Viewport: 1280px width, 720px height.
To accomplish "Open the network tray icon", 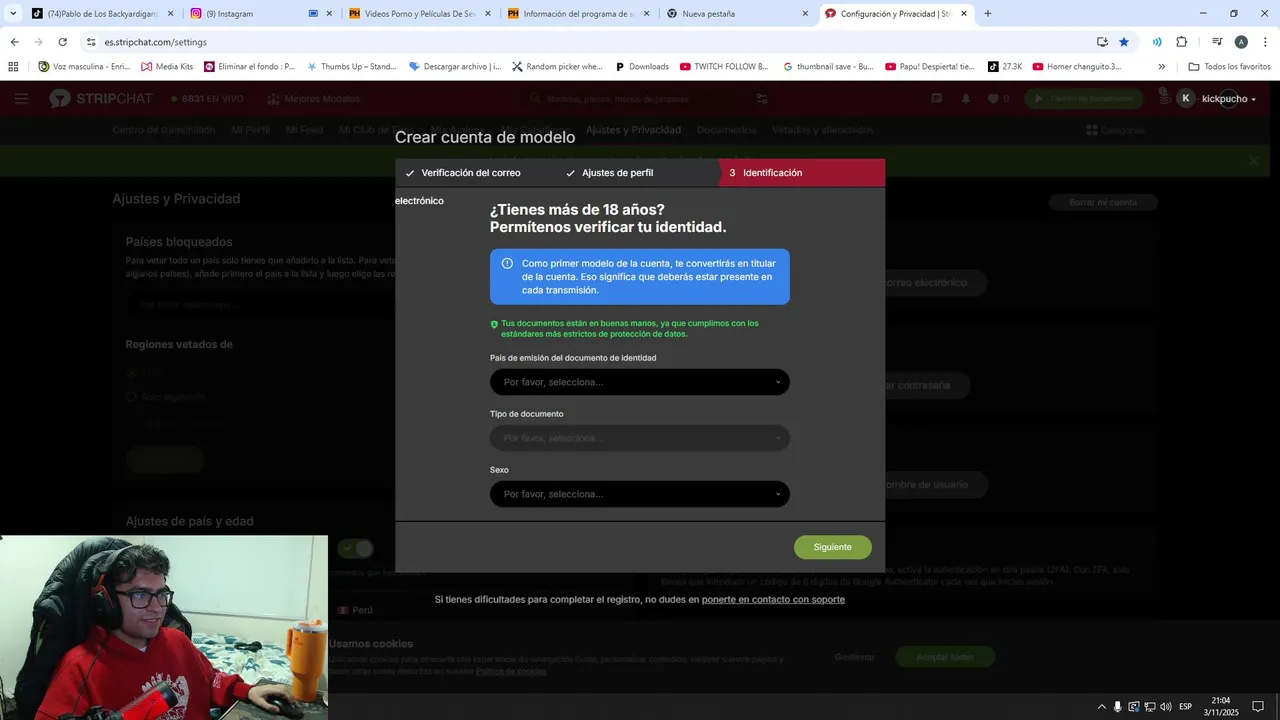I will point(1150,707).
